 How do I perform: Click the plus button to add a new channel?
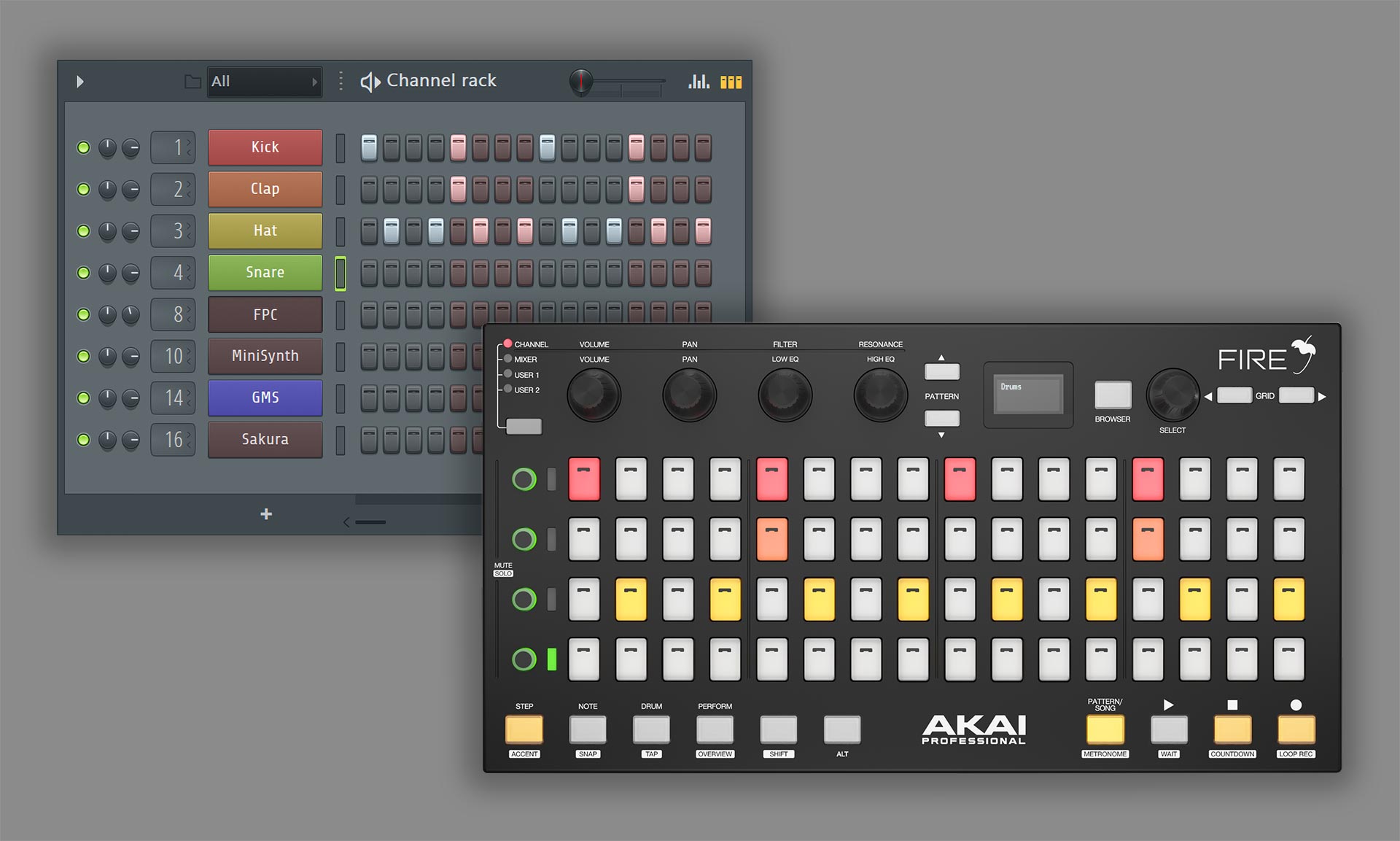[x=265, y=513]
